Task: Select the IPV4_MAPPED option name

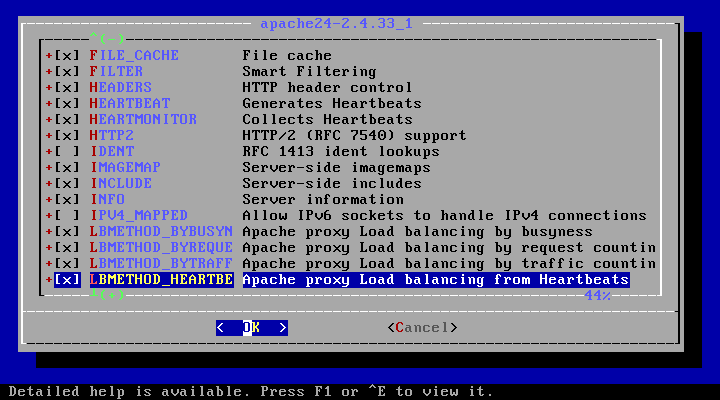Action: tap(139, 215)
